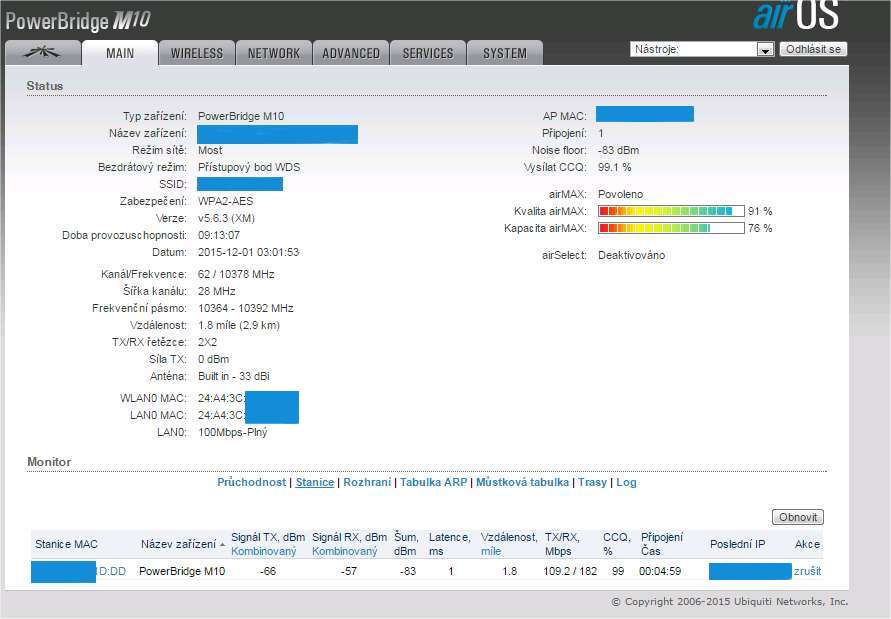Click the 62 / 10378 MHz channel value

pyautogui.click(x=236, y=274)
